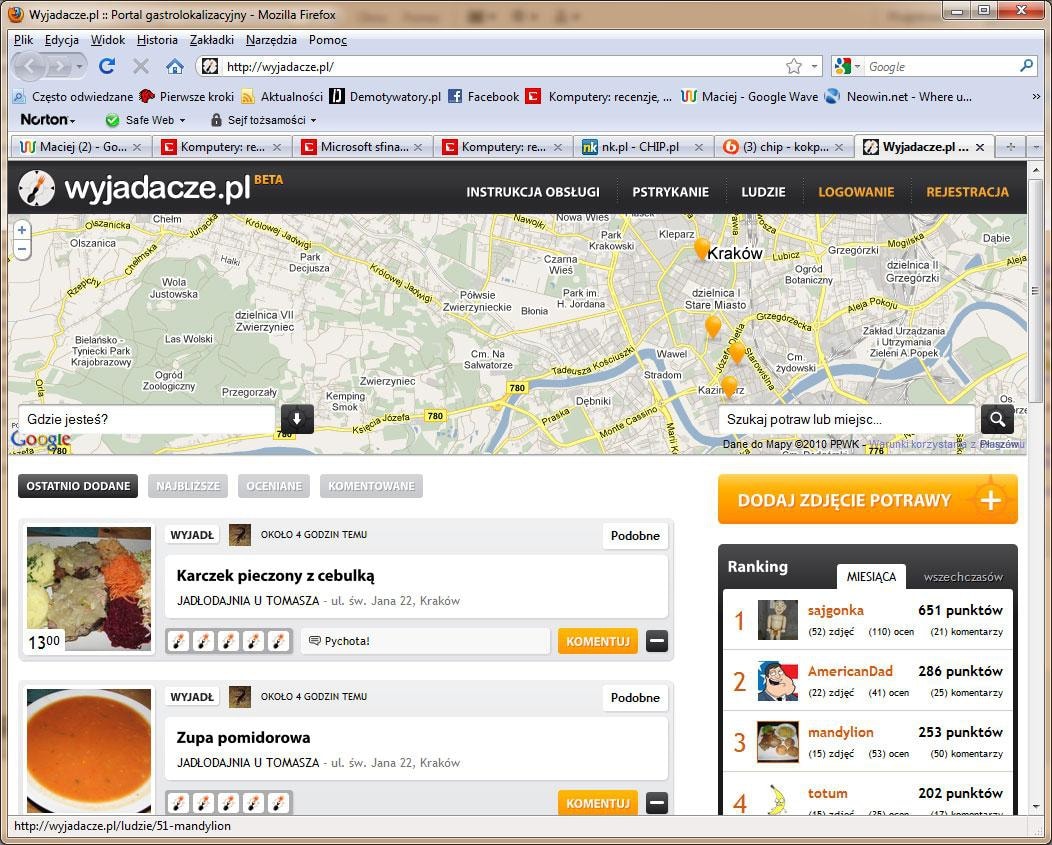Rate Zupa pomidorowa with the fifth fork
The height and width of the screenshot is (845, 1052).
(278, 803)
